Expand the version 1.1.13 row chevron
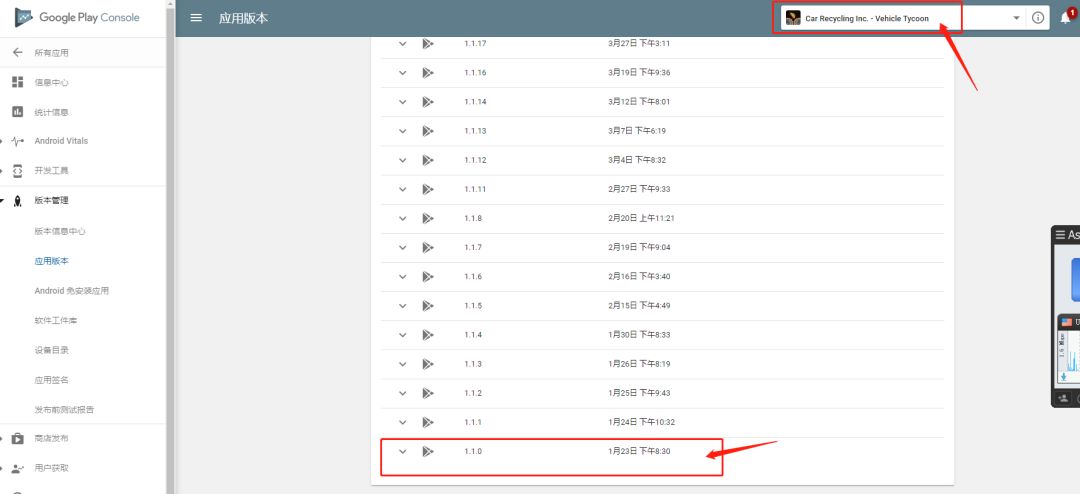 tap(403, 131)
